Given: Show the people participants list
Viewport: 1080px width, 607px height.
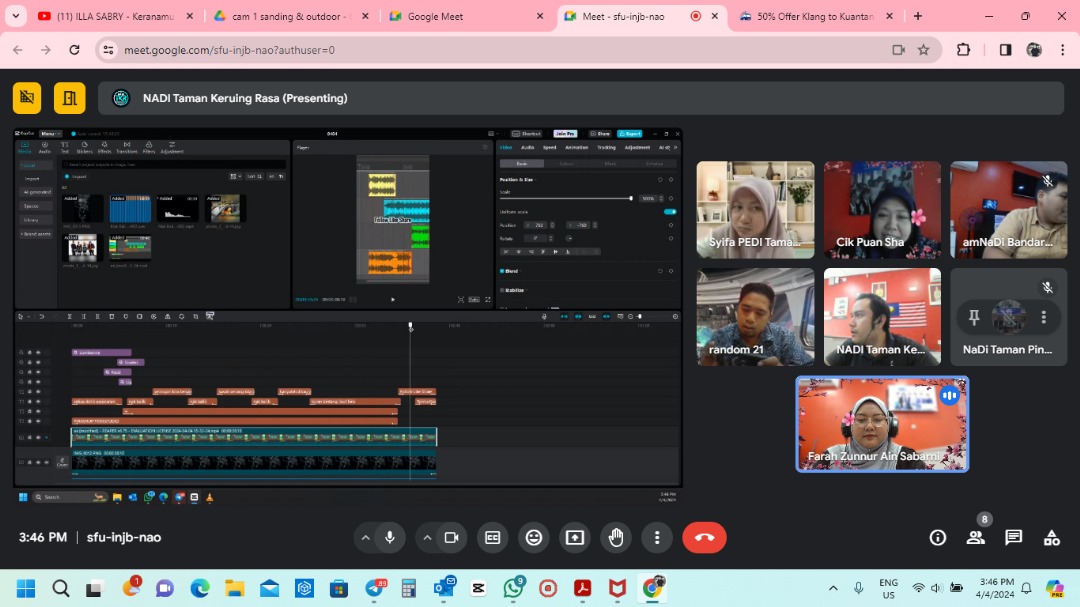Looking at the screenshot, I should tap(975, 537).
